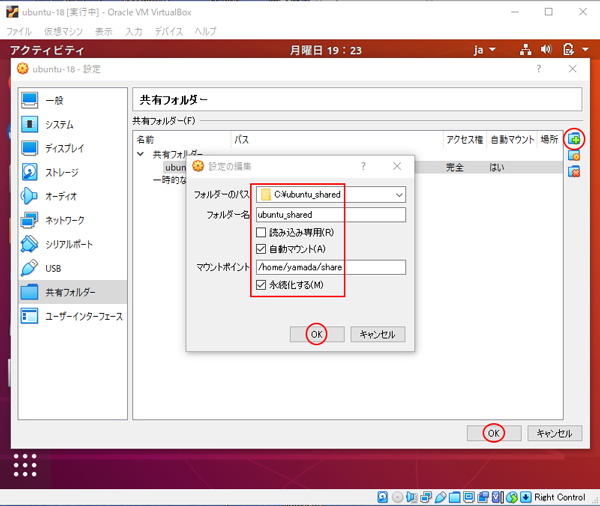Click the audio status bar icon

(411, 497)
